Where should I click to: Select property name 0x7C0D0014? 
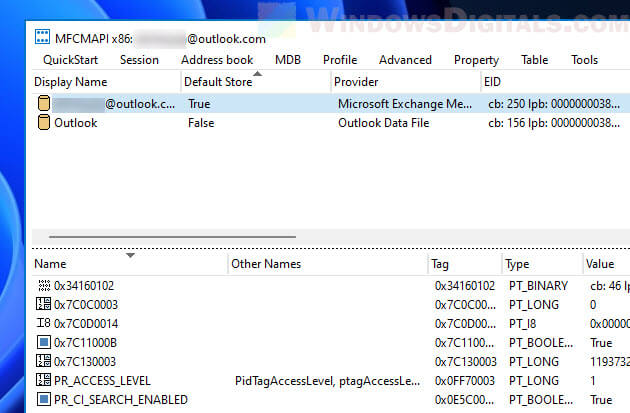86,323
